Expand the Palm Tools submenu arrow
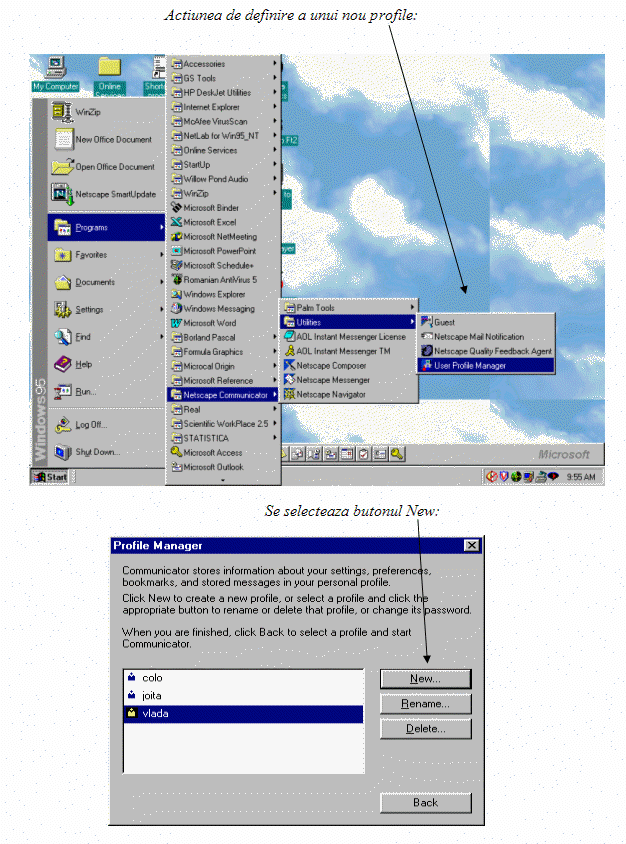Viewport: 626px width, 844px height. pos(412,307)
